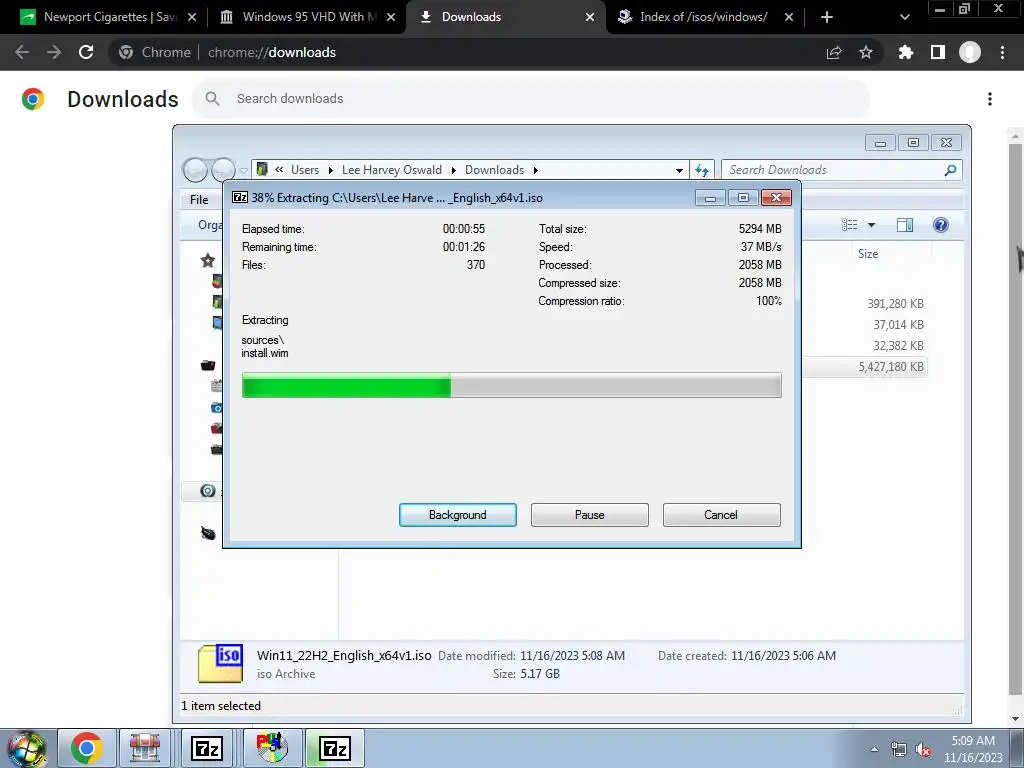This screenshot has width=1024, height=768.
Task: Expand arrow after Lee Harvey Oswald breadcrumb
Action: (x=453, y=170)
